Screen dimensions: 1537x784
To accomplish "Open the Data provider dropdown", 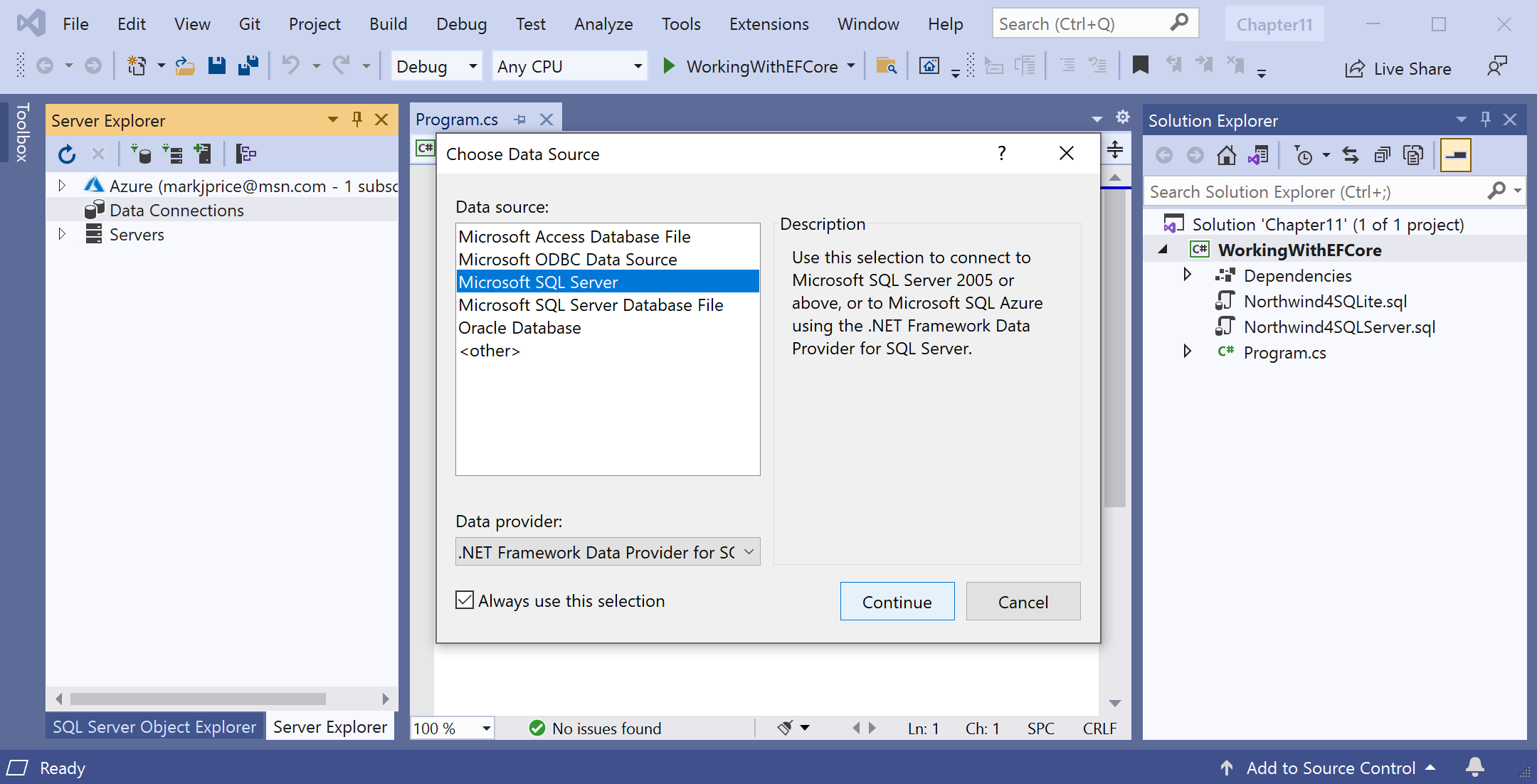I will click(748, 551).
